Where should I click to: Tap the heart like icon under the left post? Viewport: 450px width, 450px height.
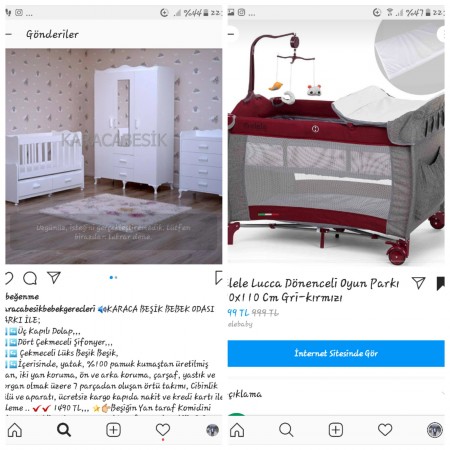9,278
